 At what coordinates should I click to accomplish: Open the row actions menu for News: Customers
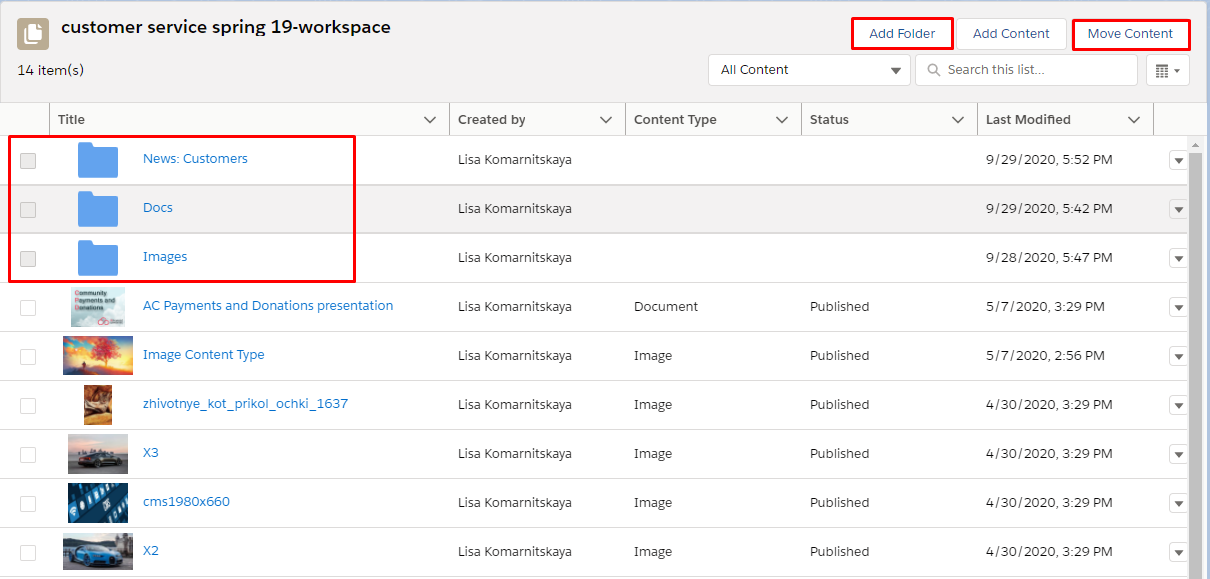coord(1178,160)
